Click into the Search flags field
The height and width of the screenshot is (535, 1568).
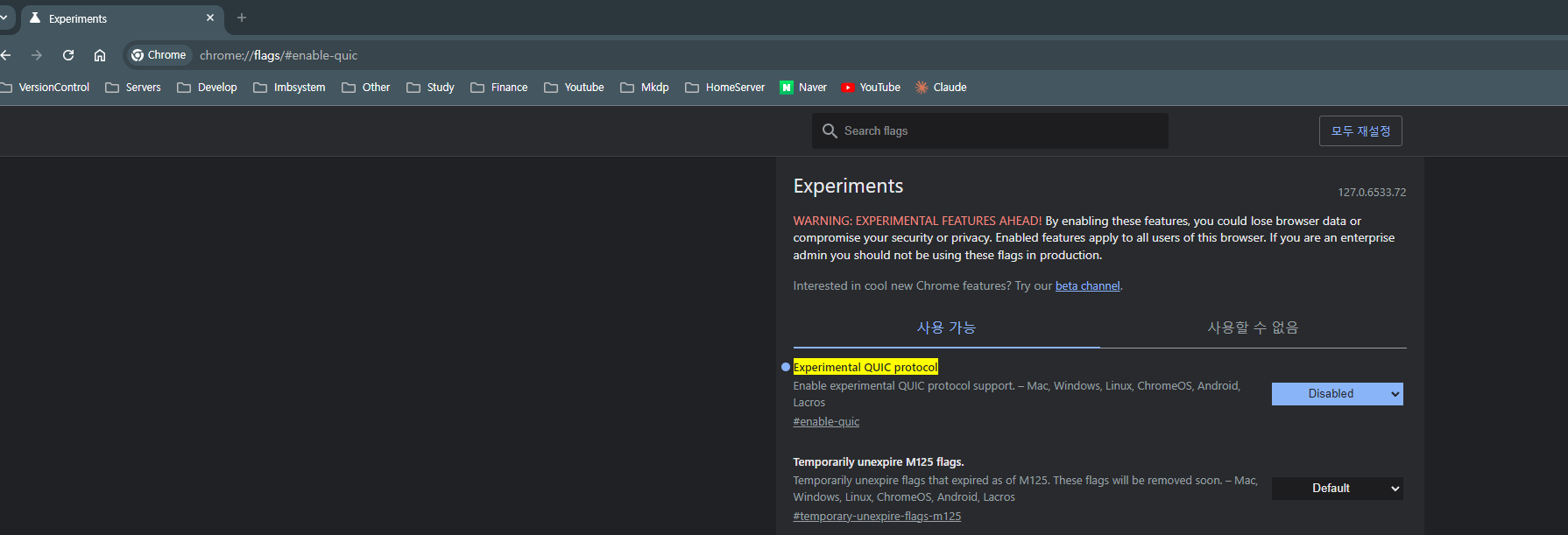[999, 130]
